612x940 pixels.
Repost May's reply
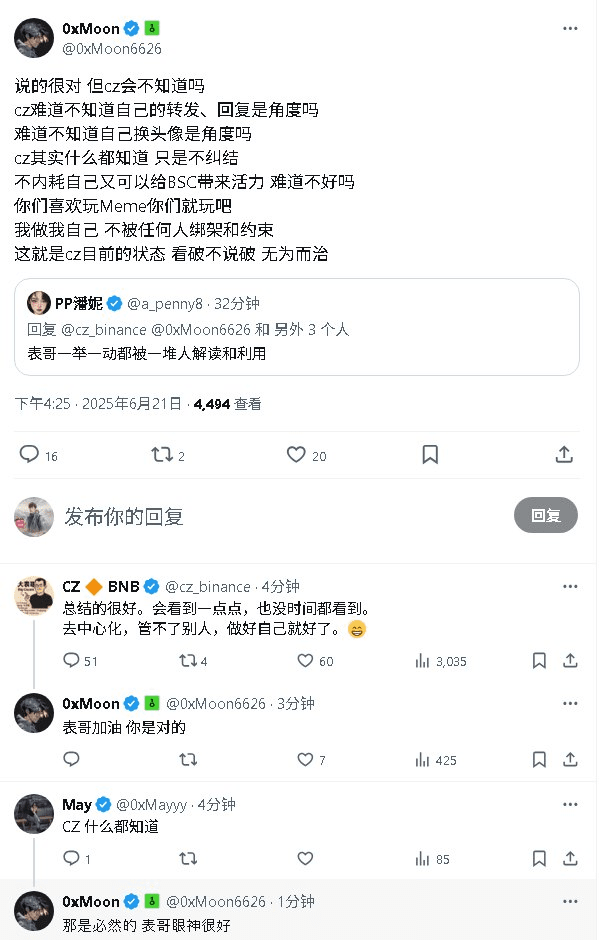coord(187,858)
